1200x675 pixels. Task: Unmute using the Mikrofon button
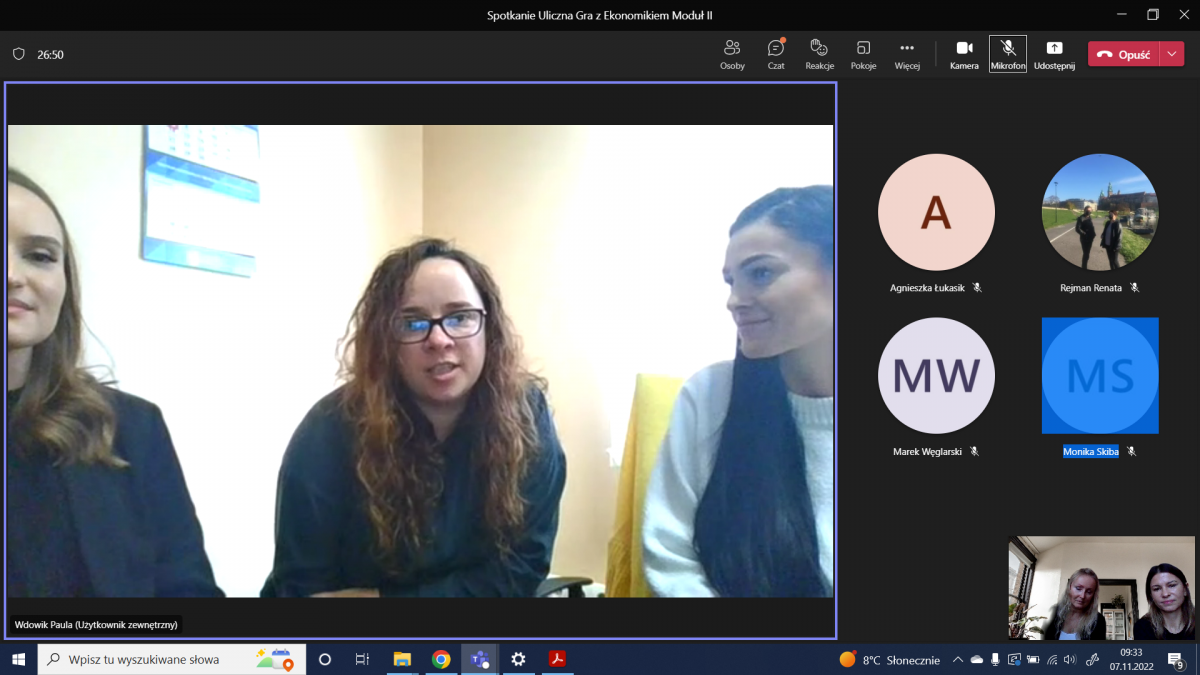[x=1008, y=54]
